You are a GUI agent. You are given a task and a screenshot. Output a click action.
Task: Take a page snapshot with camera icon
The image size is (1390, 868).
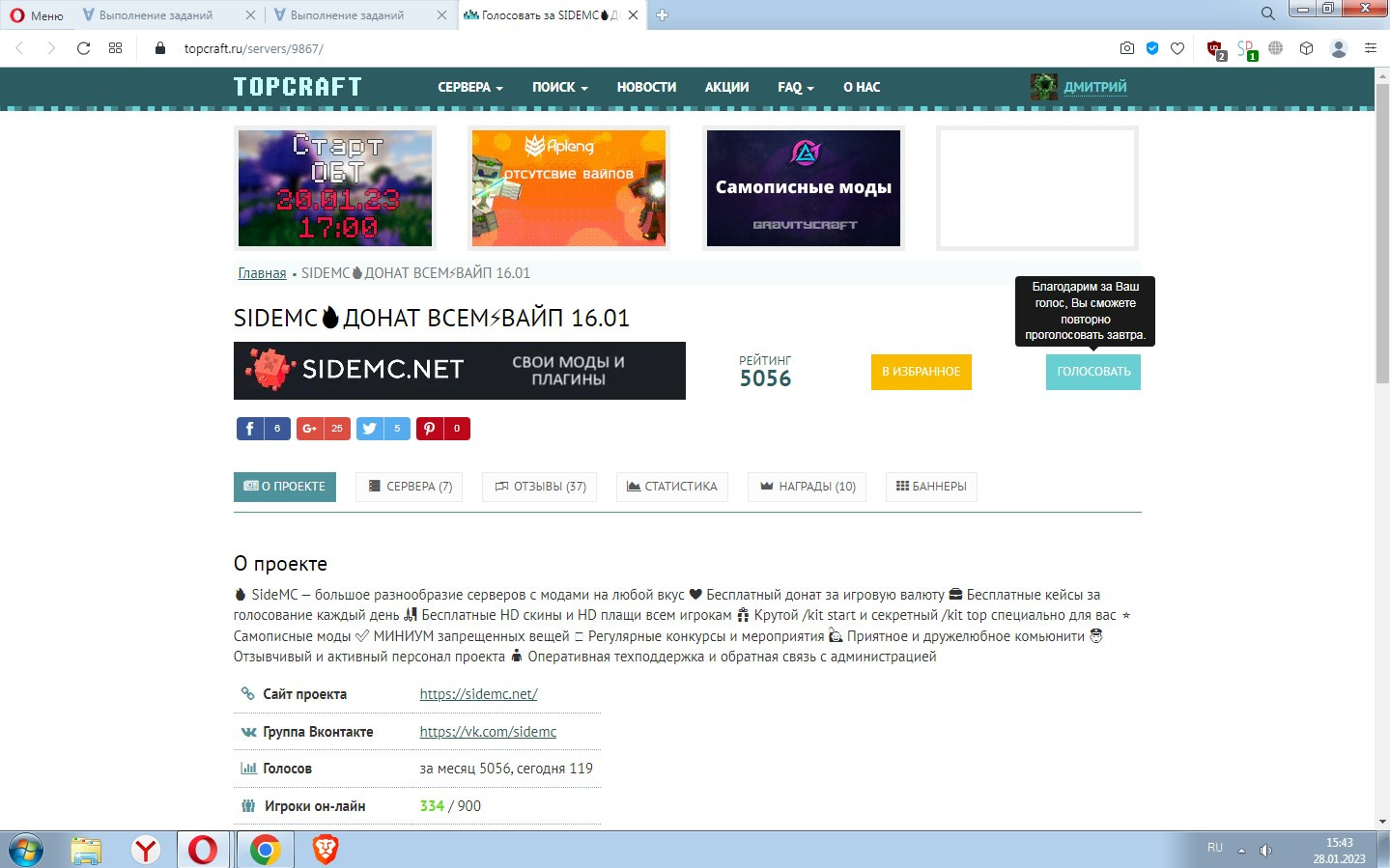coord(1126,48)
